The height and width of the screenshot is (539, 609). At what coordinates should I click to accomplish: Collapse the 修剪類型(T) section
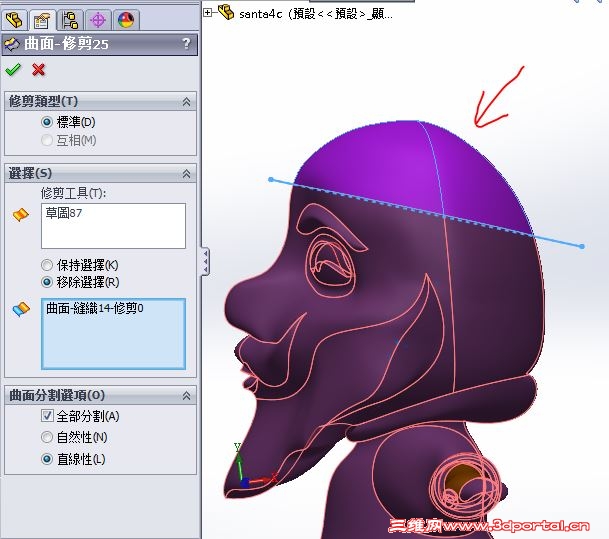(x=186, y=102)
